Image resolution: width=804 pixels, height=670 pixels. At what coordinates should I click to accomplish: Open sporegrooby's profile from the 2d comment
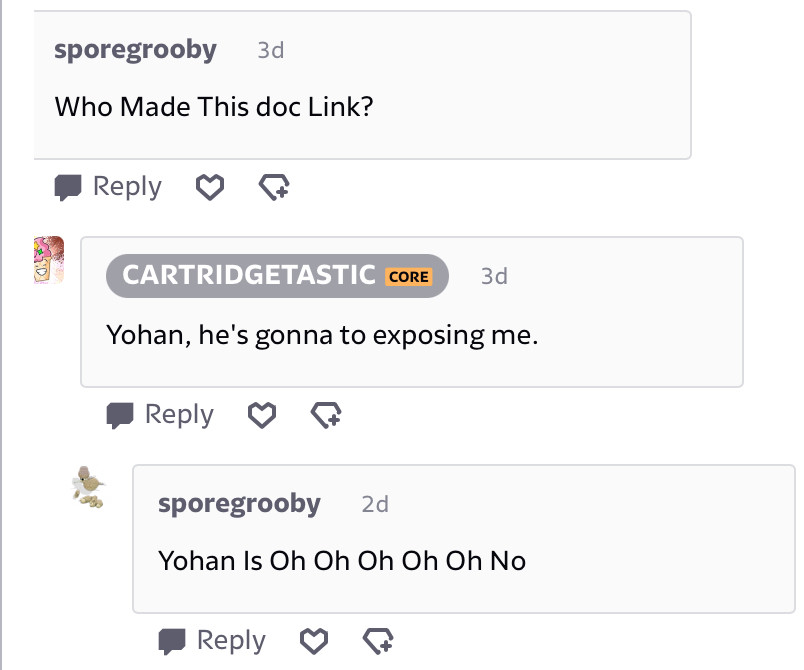click(239, 504)
